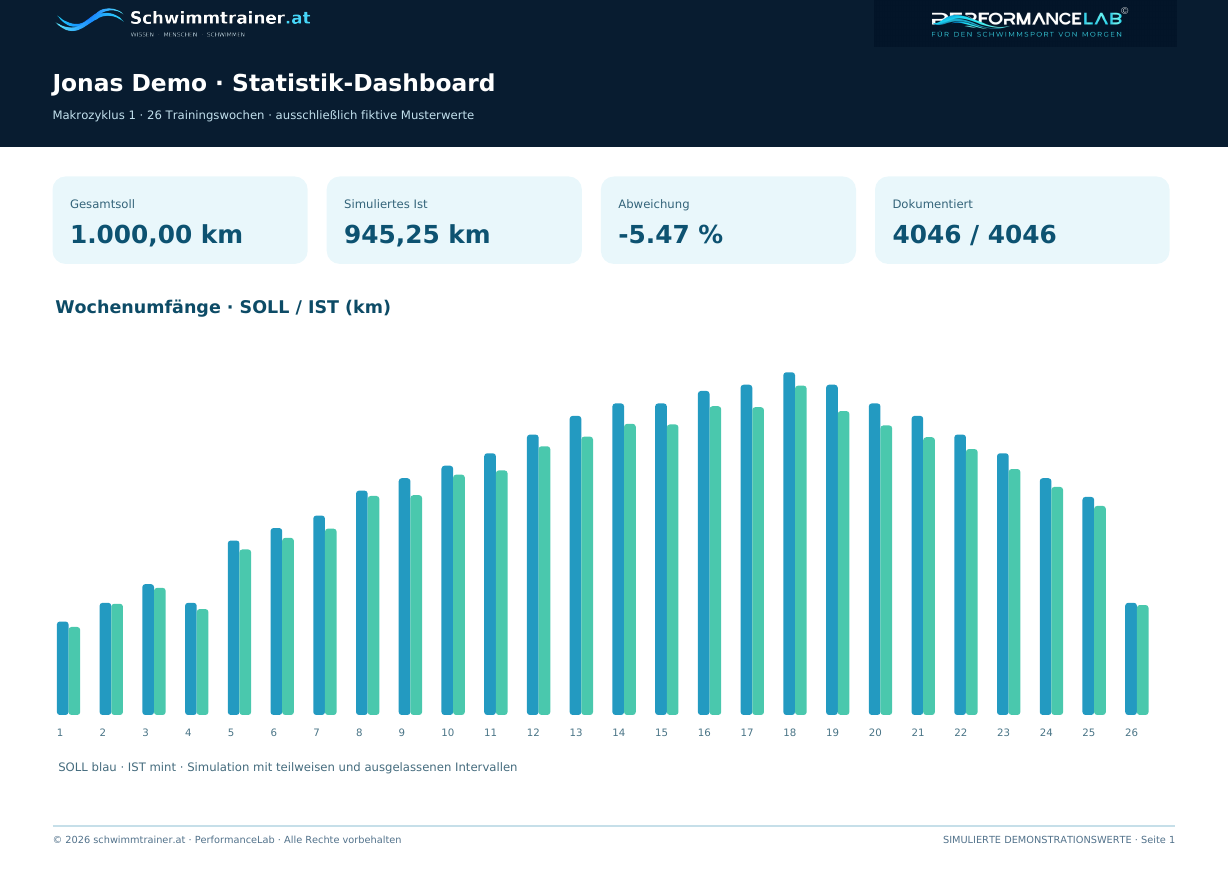Select the week axis label '13'
Image resolution: width=1228 pixels, height=869 pixels.
pyautogui.click(x=576, y=733)
